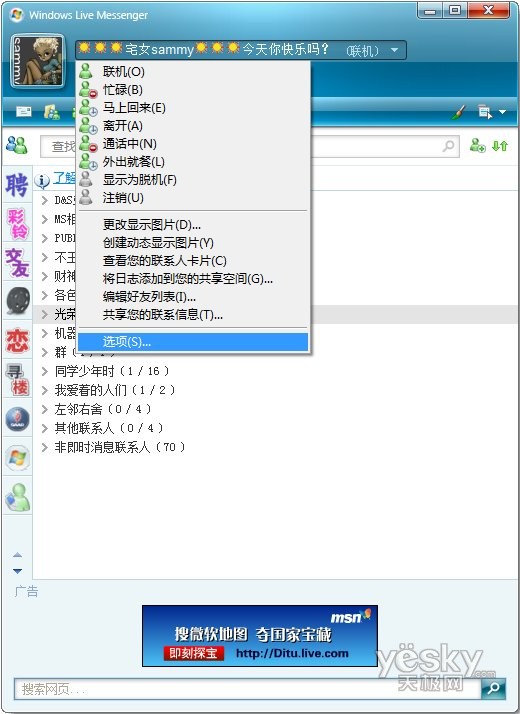Select 注销(U) to sign out
The image size is (520, 714).
(193, 198)
